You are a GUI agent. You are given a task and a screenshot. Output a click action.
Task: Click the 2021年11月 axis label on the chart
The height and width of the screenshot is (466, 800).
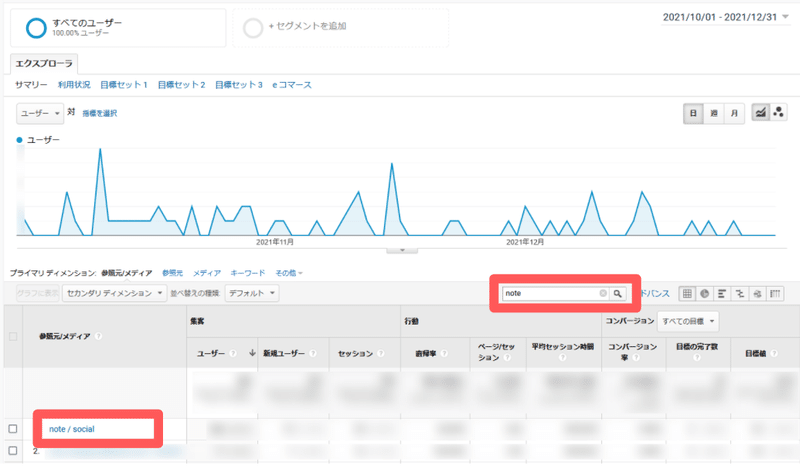point(274,242)
